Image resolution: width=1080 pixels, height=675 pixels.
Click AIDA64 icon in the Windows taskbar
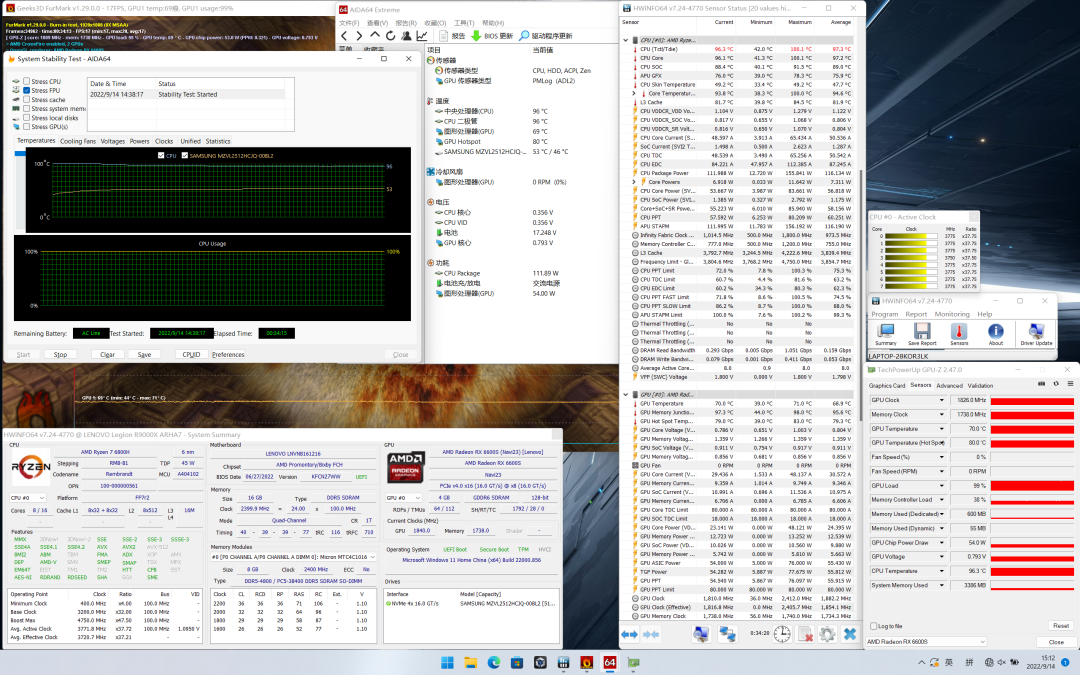tap(609, 662)
